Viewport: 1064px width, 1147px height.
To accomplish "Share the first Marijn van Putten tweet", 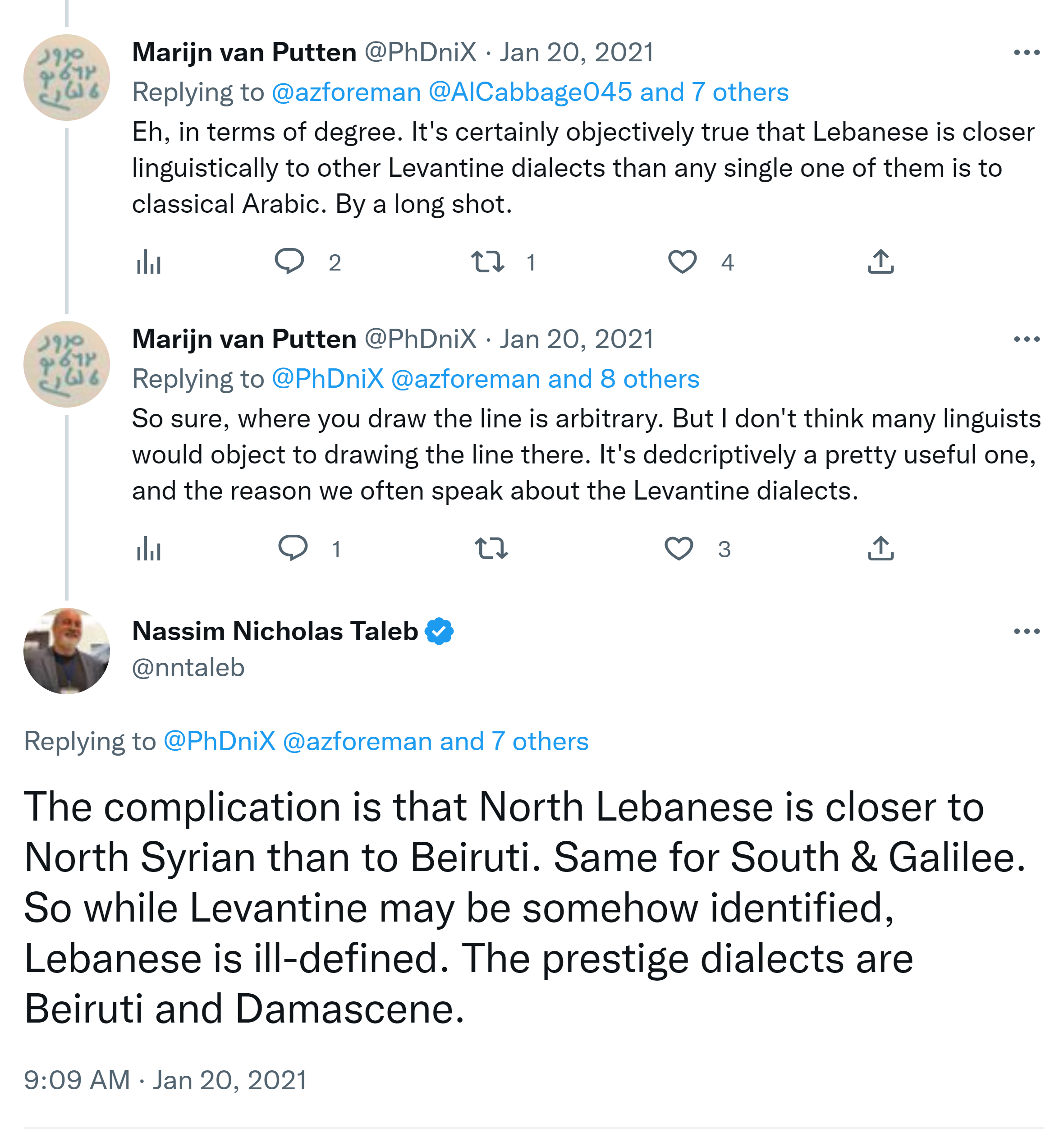I will click(x=881, y=262).
